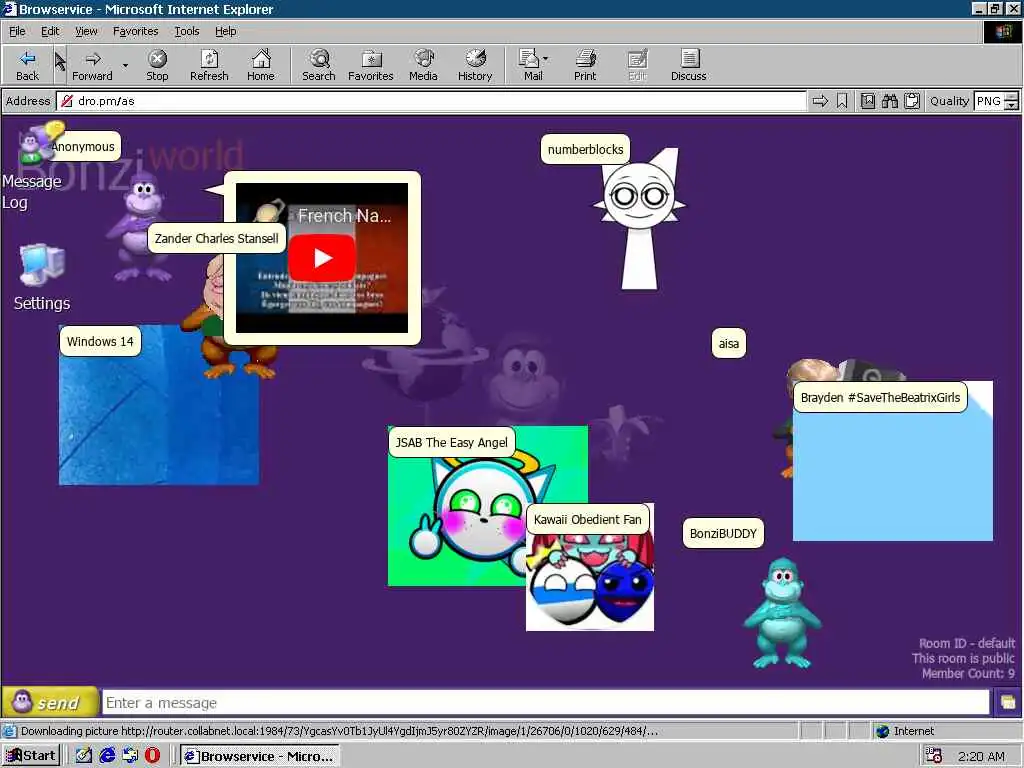This screenshot has height=768, width=1024.
Task: Click the first quick launch notepad icon
Action: coord(84,756)
